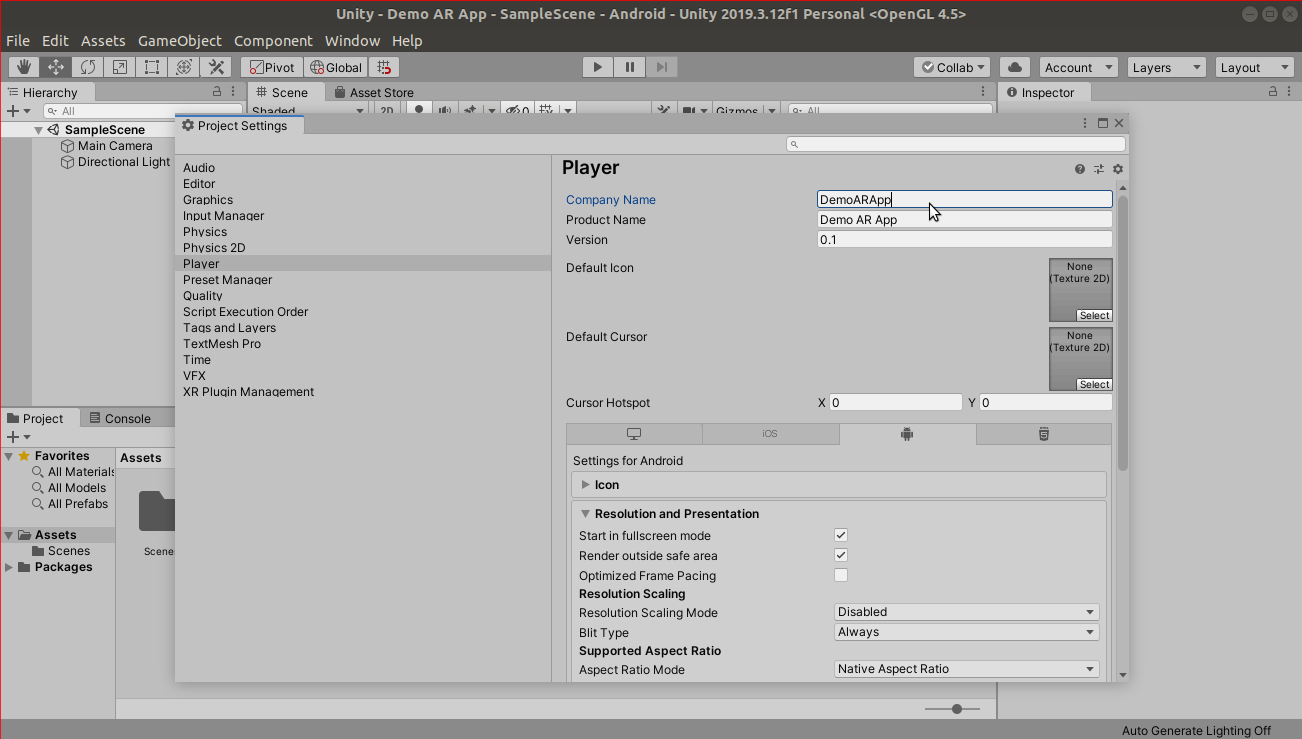Open the Edit menu
1302x739 pixels.
click(55, 41)
